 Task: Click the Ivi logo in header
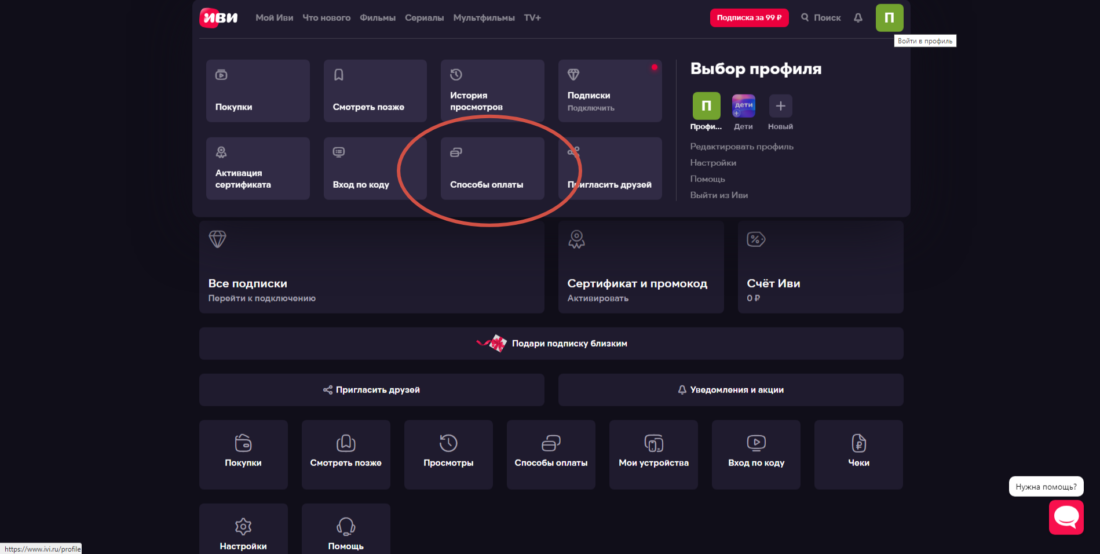point(221,18)
